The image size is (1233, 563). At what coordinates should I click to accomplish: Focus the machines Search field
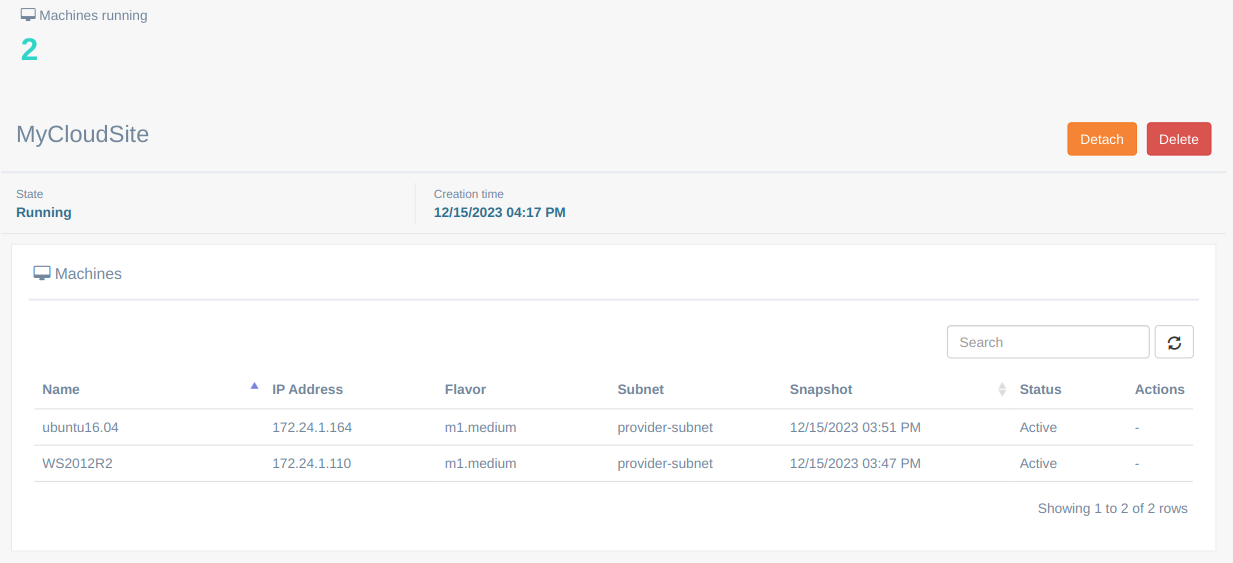(x=1047, y=342)
